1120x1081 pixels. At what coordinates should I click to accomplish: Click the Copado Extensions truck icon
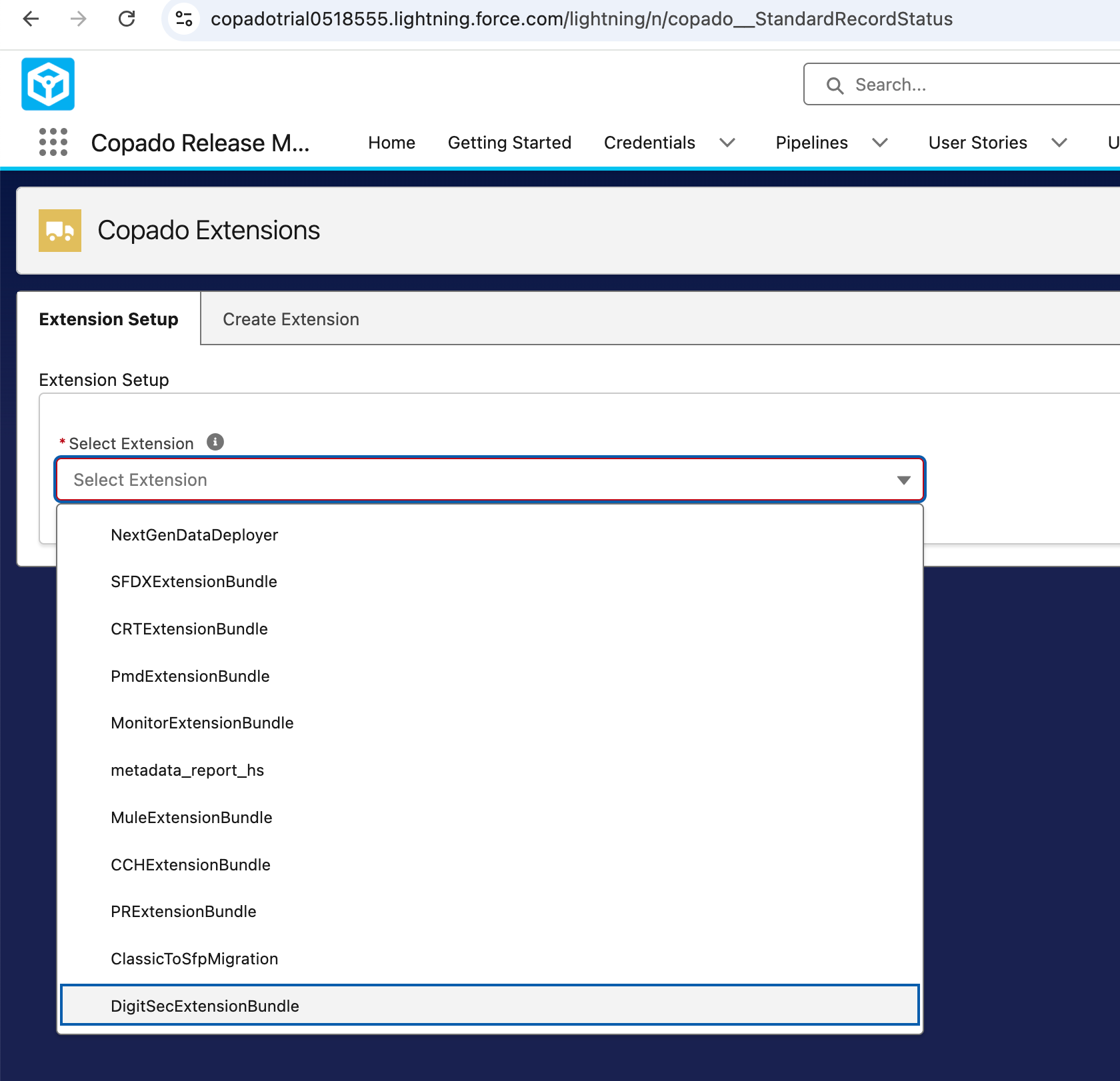(x=60, y=231)
